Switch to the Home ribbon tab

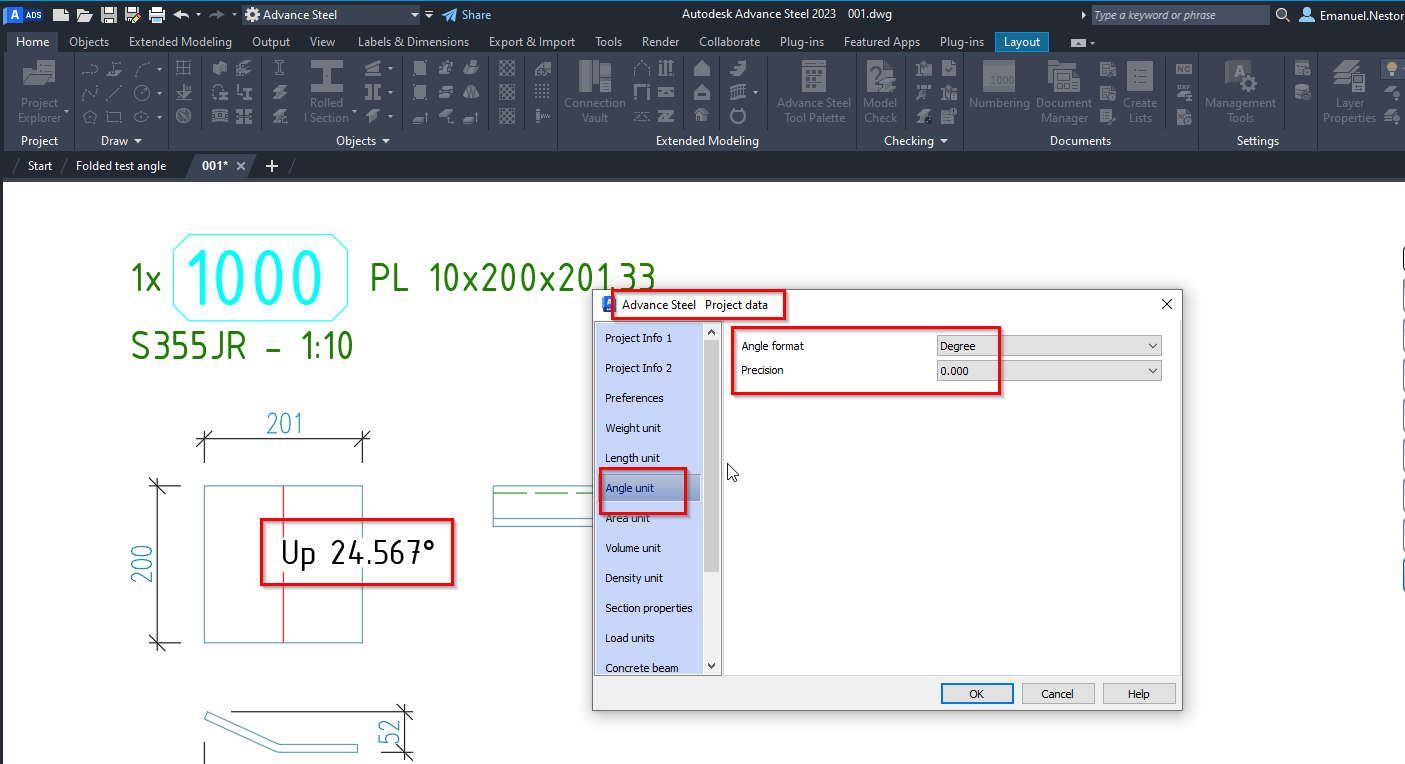tap(33, 42)
